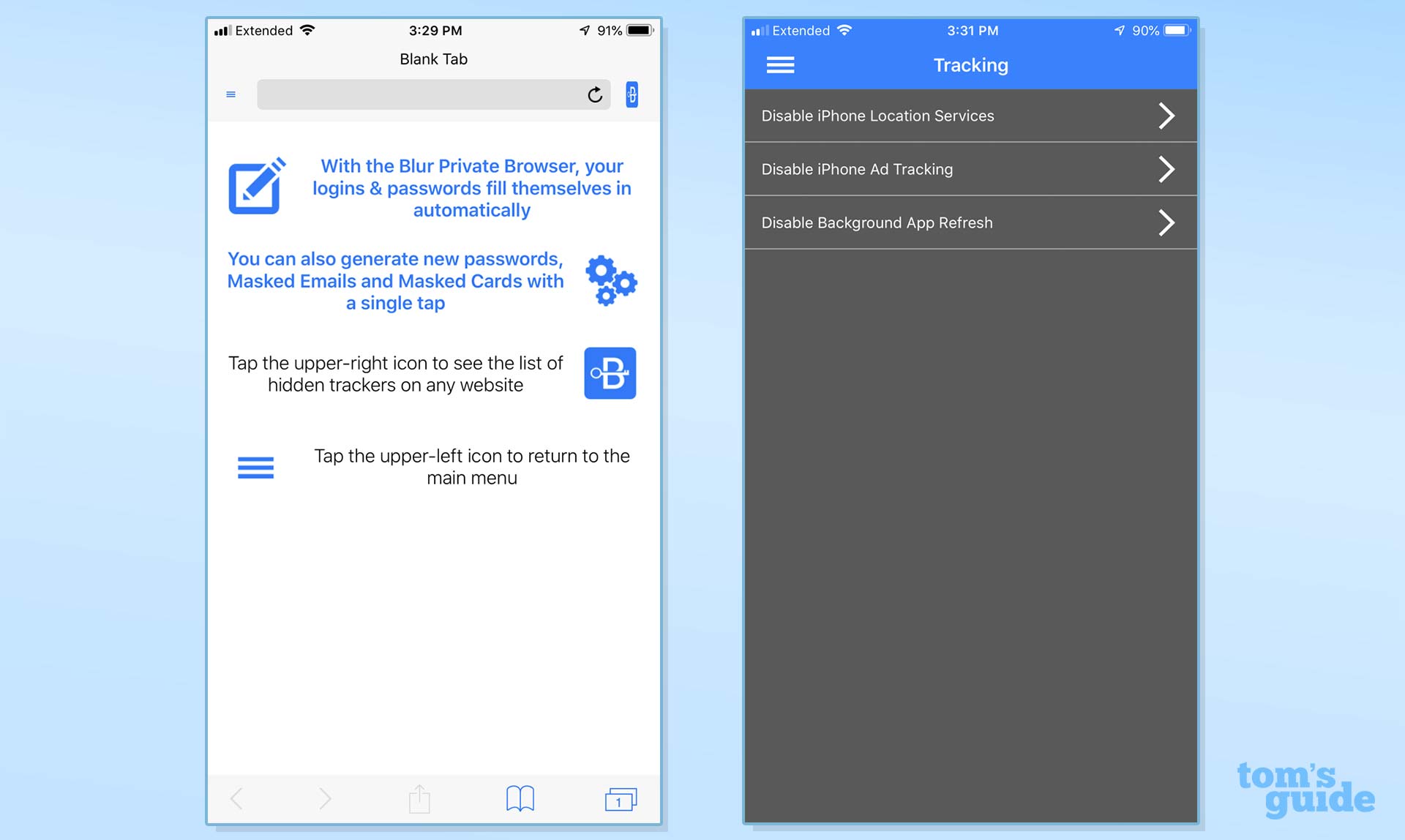The height and width of the screenshot is (840, 1405).
Task: Tap the hamburger menu icon left screen
Action: click(x=230, y=94)
